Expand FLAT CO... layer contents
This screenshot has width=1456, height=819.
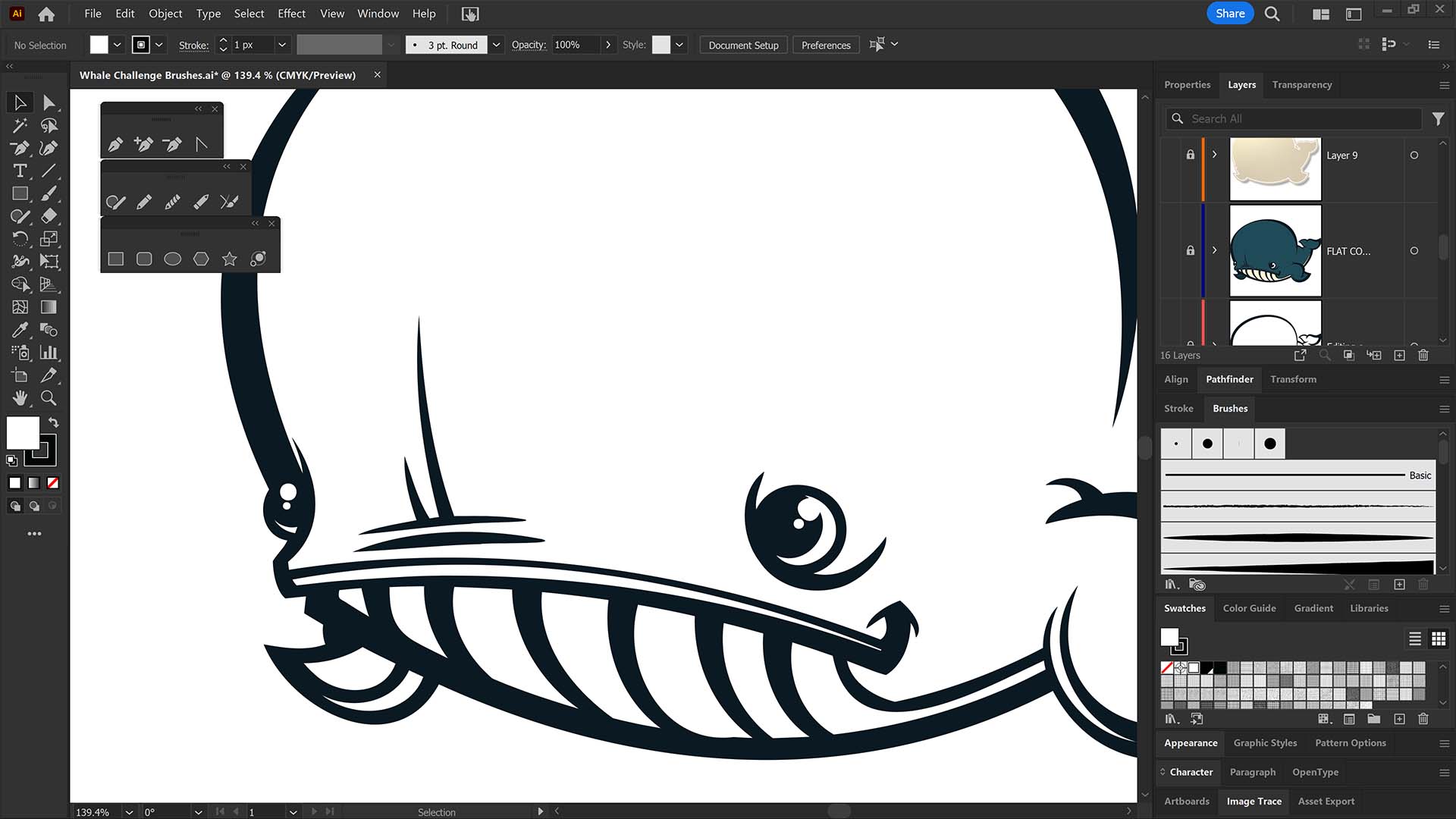point(1214,250)
